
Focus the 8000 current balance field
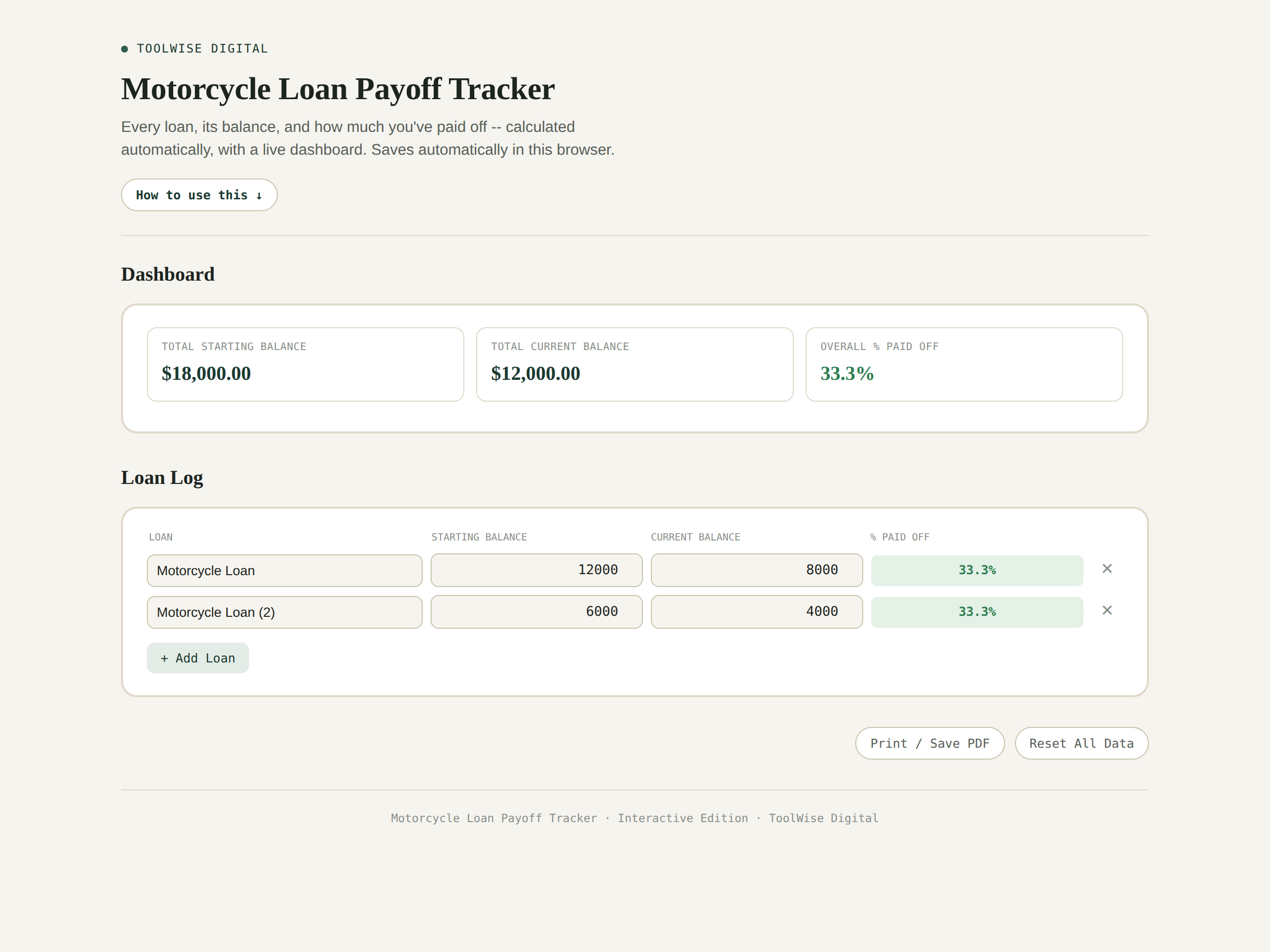pyautogui.click(x=757, y=570)
